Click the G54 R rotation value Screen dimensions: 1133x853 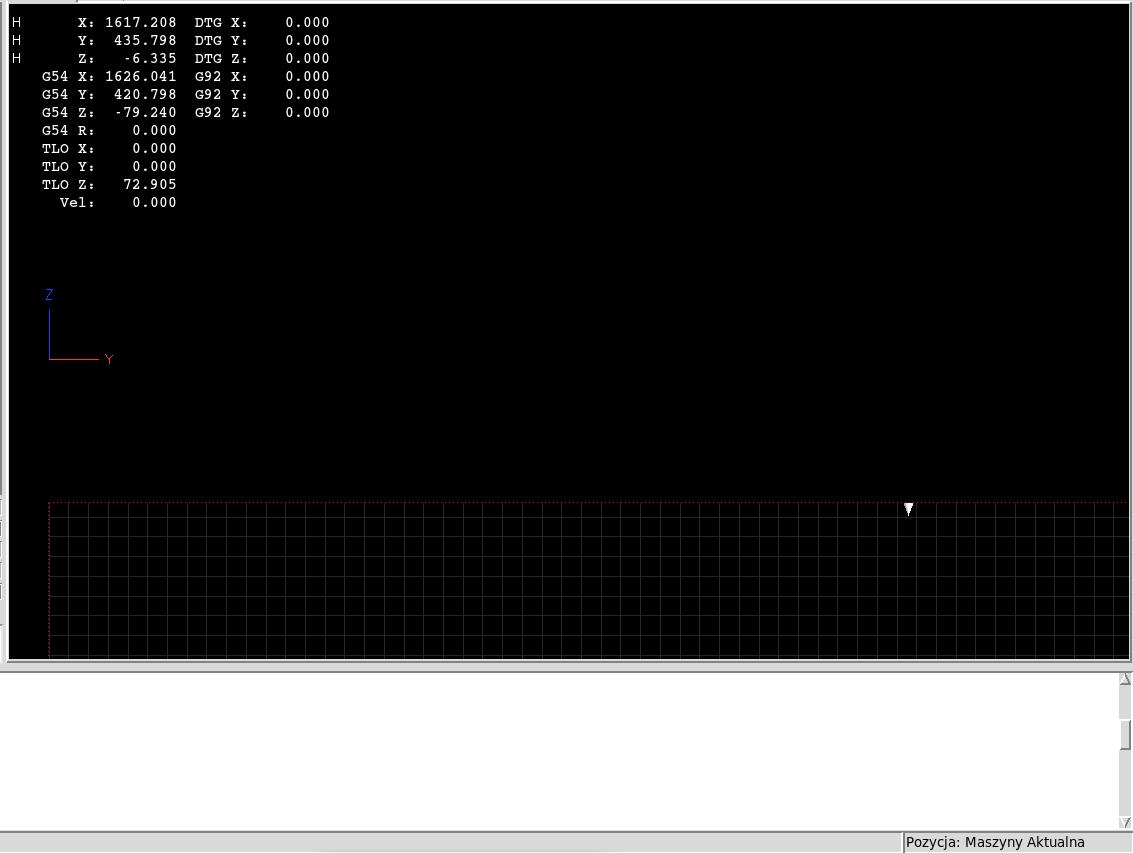[154, 131]
